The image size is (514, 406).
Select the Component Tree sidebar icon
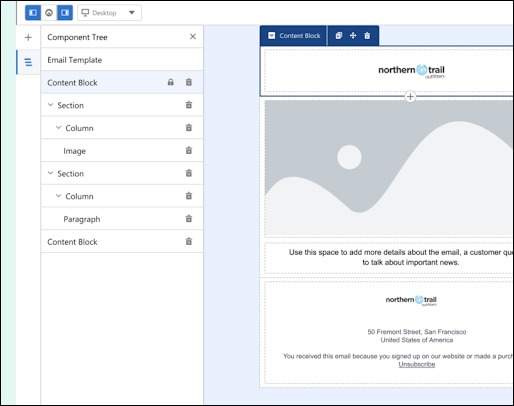[28, 62]
